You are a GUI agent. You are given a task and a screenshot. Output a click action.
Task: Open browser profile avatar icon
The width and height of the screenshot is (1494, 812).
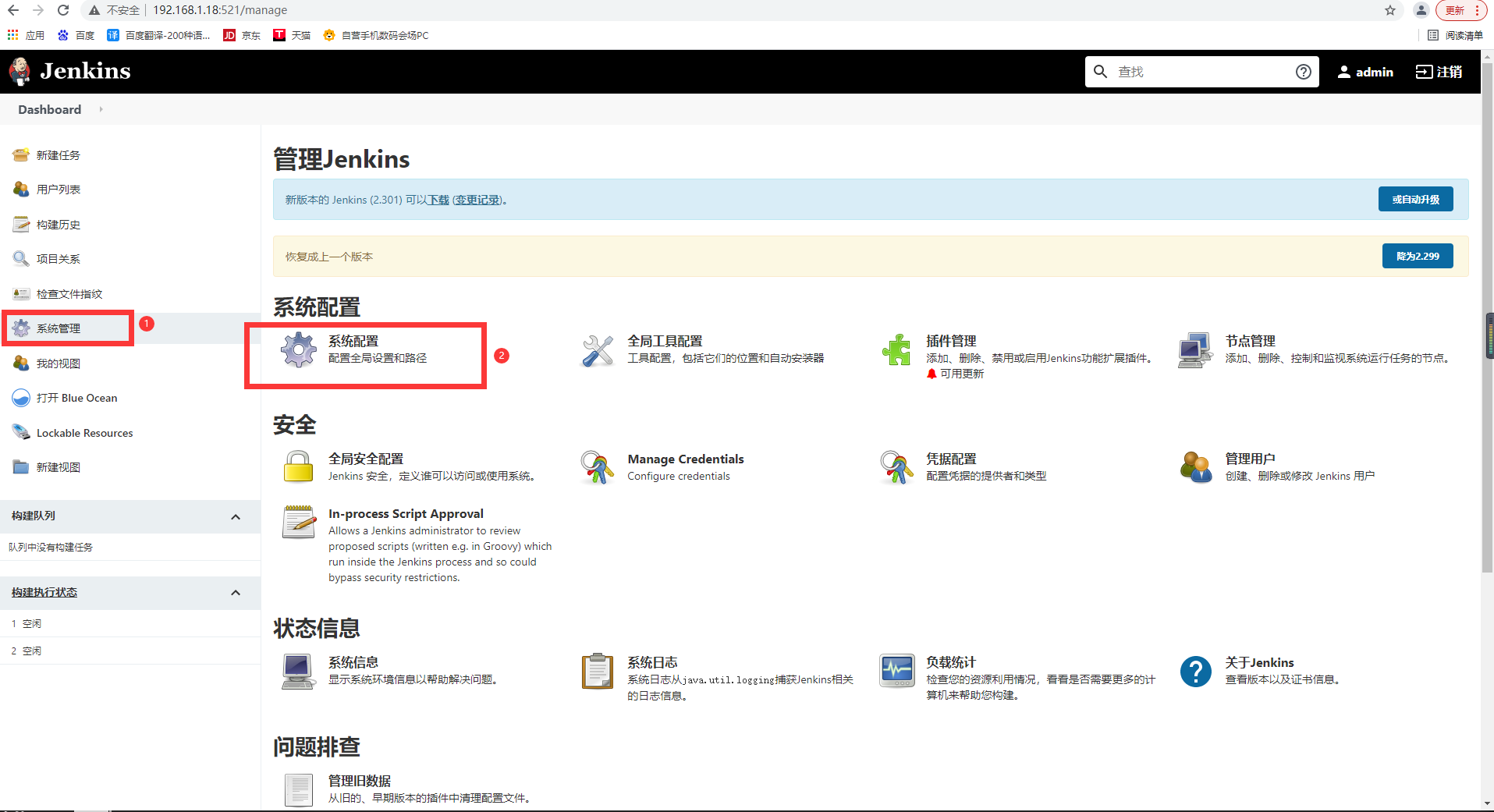coord(1421,10)
